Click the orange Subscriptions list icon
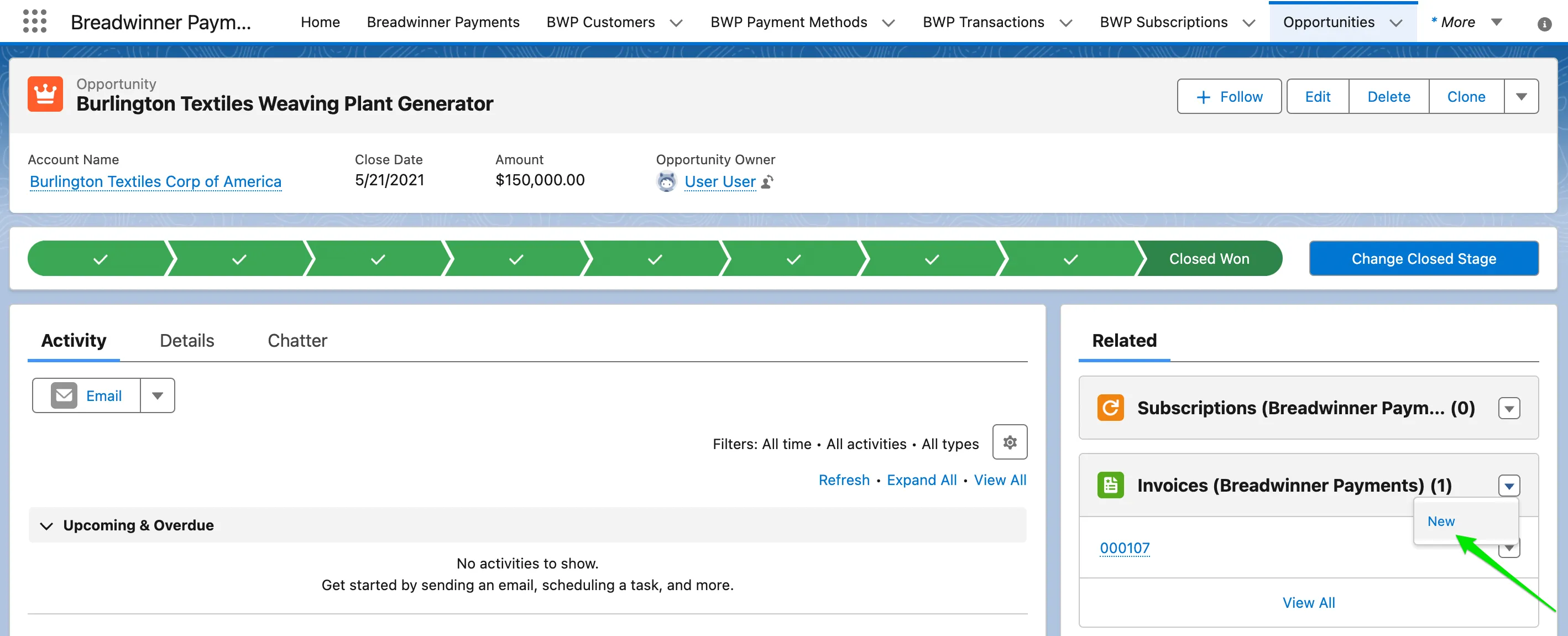1568x636 pixels. tap(1110, 408)
